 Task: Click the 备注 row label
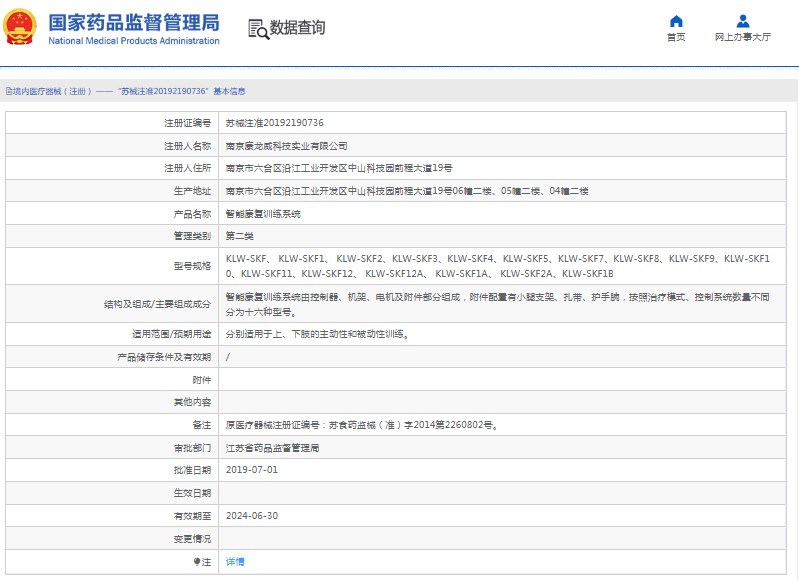pyautogui.click(x=201, y=425)
